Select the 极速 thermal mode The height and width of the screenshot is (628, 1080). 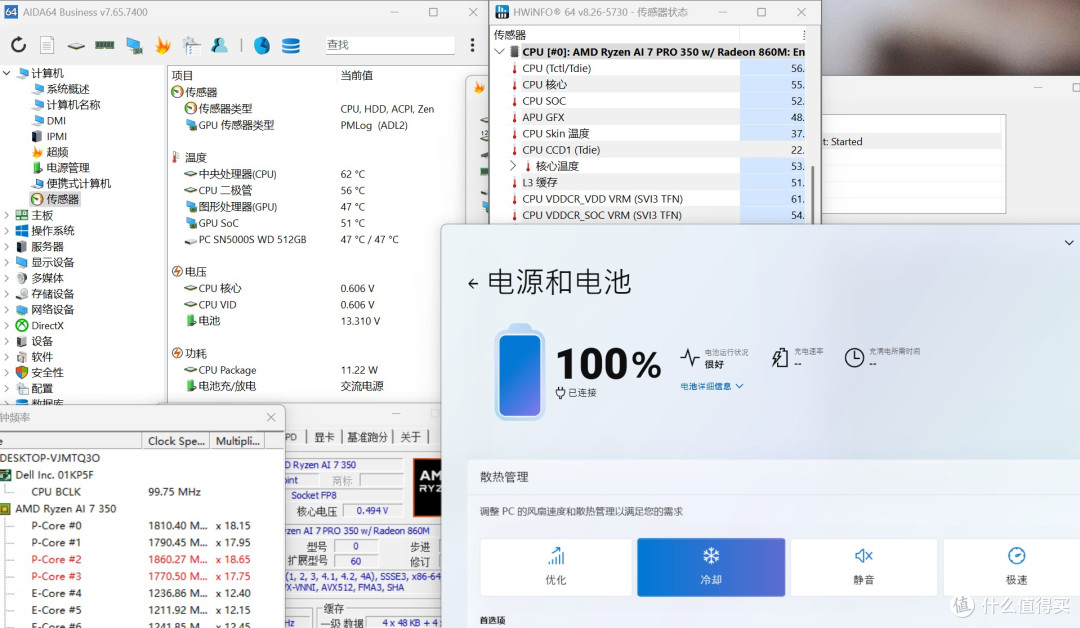click(x=1016, y=567)
